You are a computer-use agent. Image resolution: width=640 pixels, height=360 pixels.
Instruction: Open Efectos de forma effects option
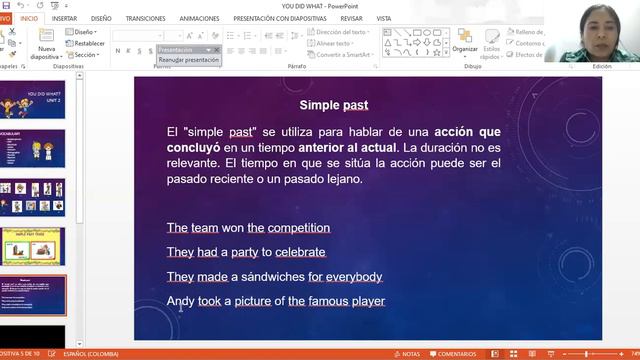(x=525, y=54)
